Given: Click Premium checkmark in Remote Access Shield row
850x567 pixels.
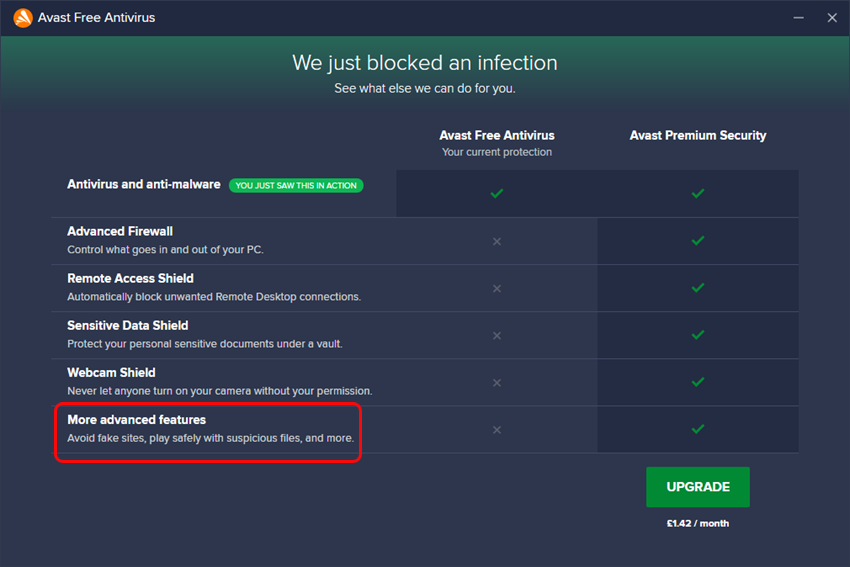Looking at the screenshot, I should 698,288.
